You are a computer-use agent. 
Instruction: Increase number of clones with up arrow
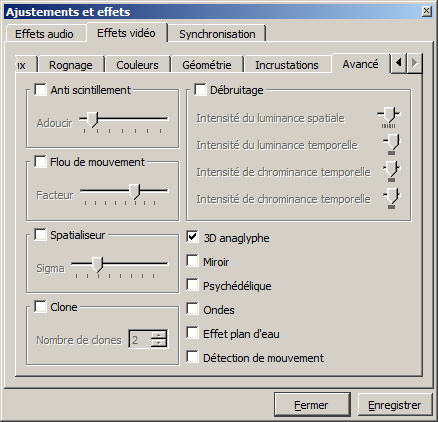[159, 335]
